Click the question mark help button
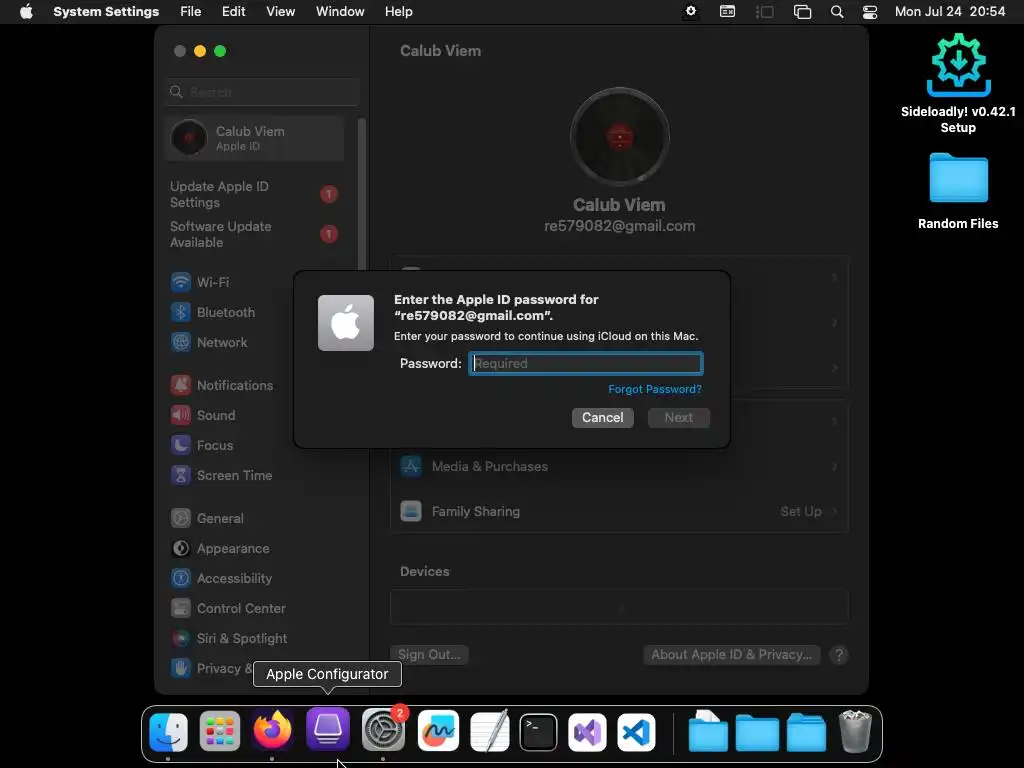Screen dimensions: 1024x768 (839, 654)
